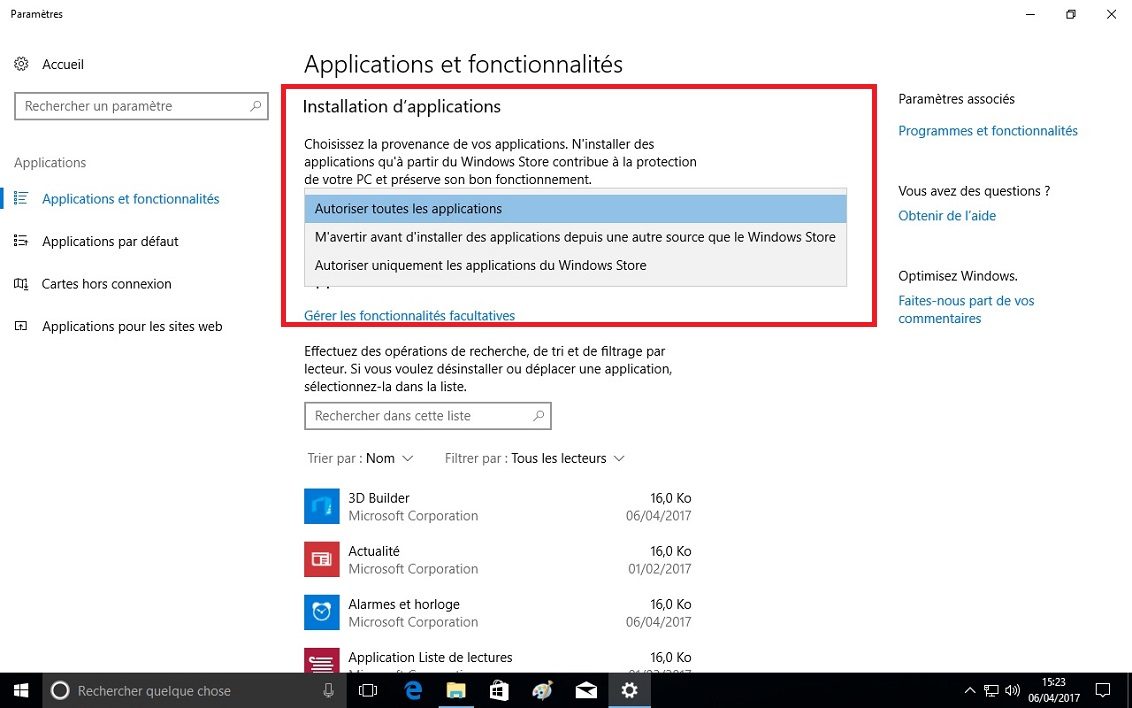The width and height of the screenshot is (1132, 708).
Task: Expand "Filtrer par : Tous les lecteurs" dropdown
Action: [535, 458]
